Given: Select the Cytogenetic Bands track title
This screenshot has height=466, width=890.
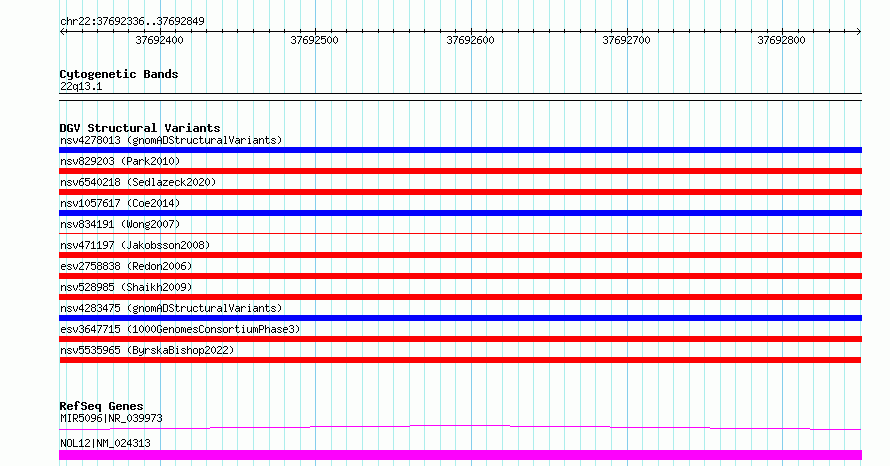Looking at the screenshot, I should [119, 74].
